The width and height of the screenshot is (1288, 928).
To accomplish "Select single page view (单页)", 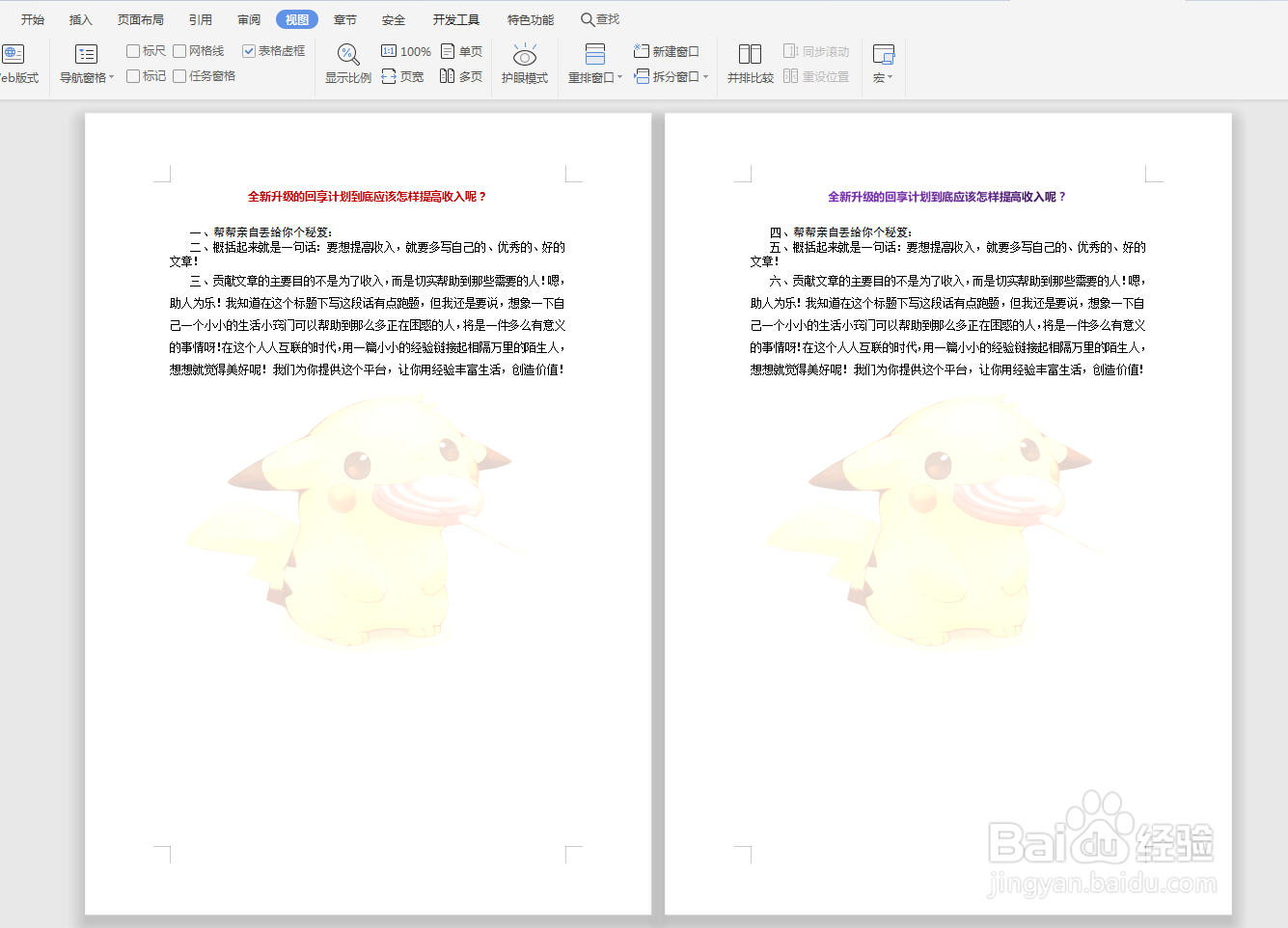I will [461, 51].
